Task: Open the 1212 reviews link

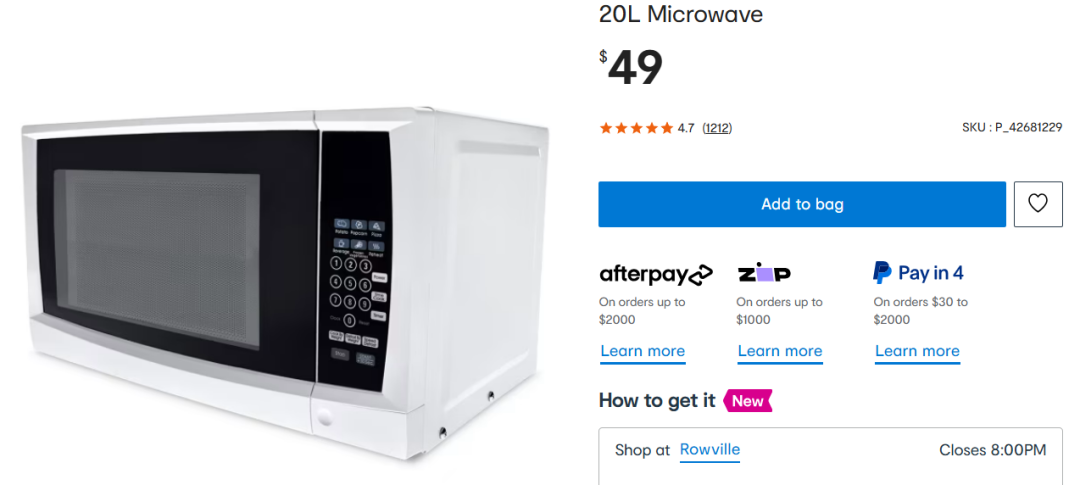Action: tap(717, 128)
